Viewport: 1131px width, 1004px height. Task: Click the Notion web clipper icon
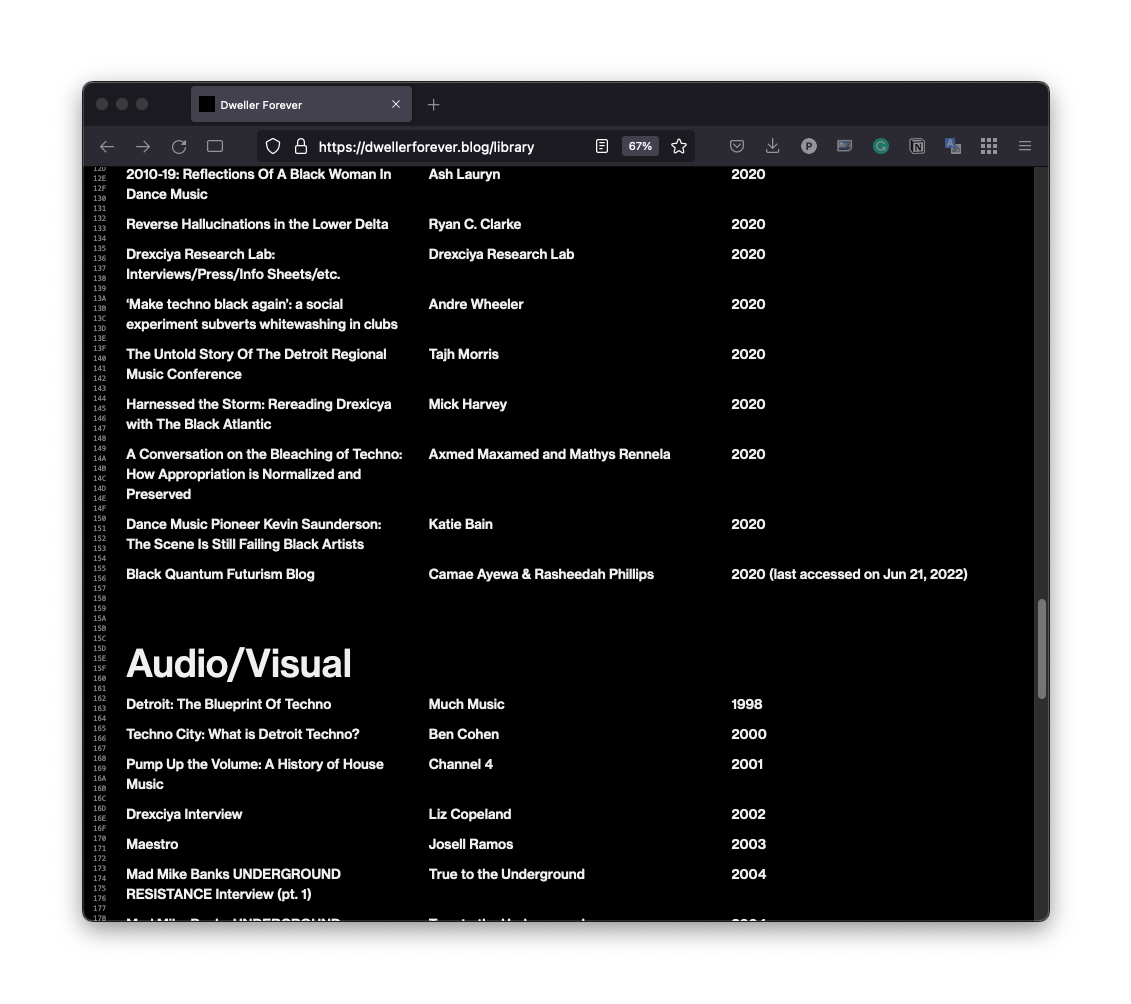point(916,146)
